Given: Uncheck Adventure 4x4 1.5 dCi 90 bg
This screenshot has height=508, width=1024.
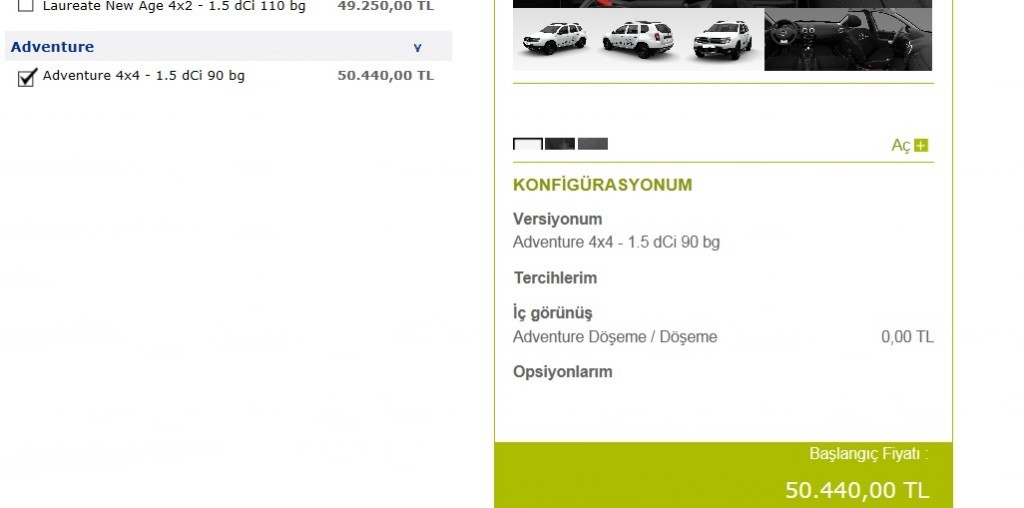Looking at the screenshot, I should coord(27,77).
